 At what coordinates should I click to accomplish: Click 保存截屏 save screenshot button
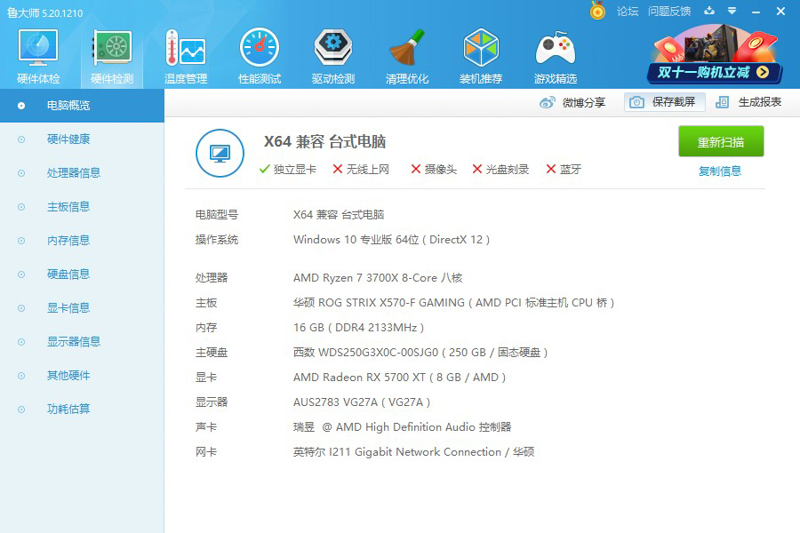pos(664,102)
